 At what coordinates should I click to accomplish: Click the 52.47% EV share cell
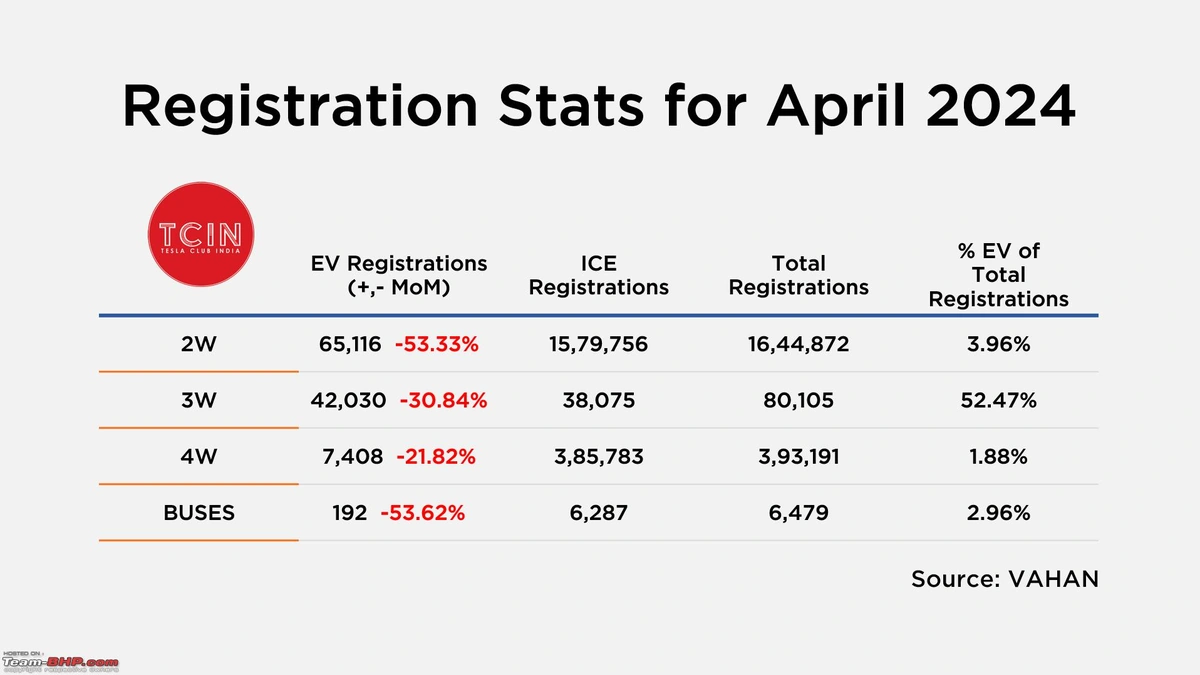(998, 401)
